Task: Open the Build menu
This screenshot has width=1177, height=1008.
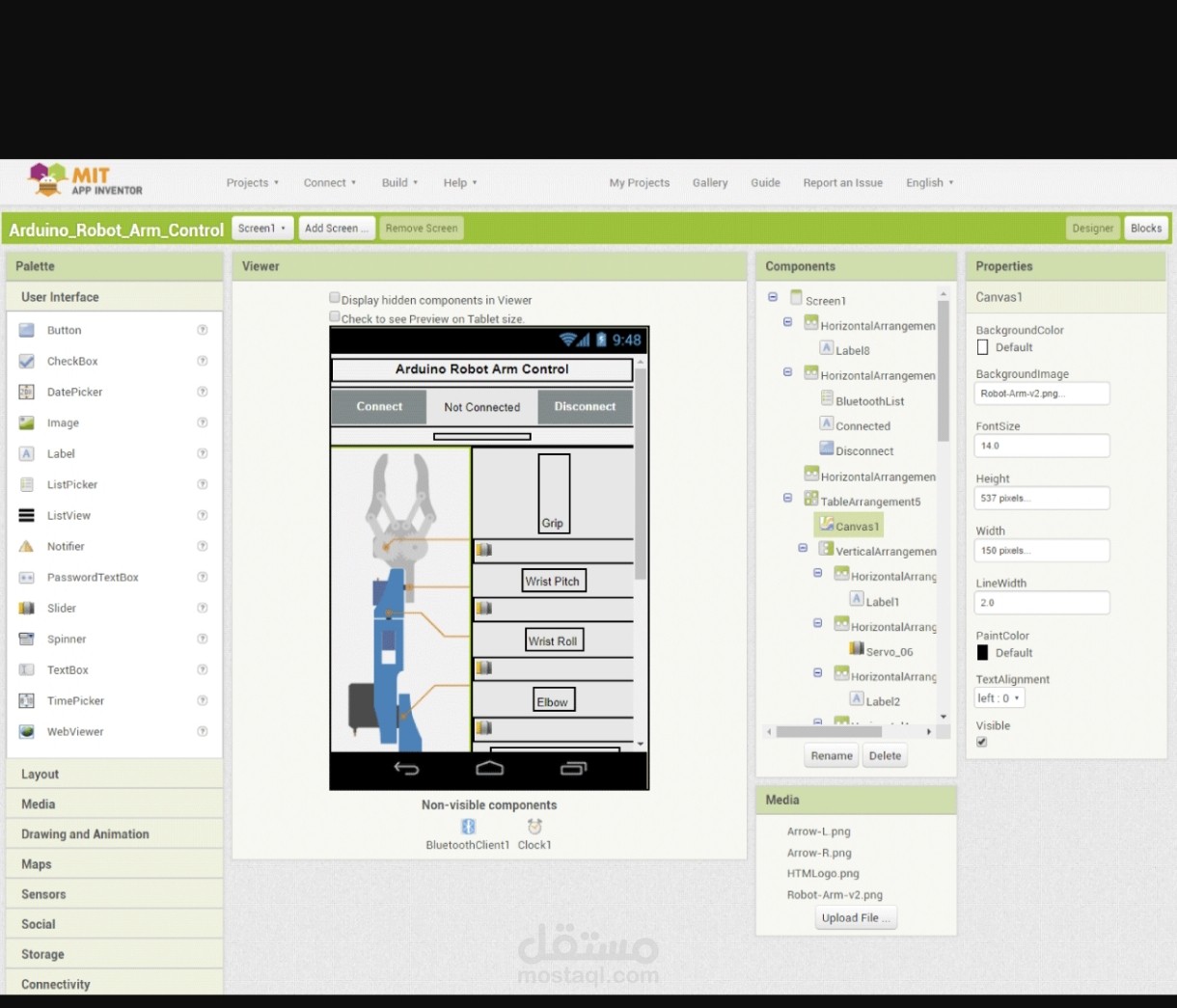Action: tap(399, 182)
